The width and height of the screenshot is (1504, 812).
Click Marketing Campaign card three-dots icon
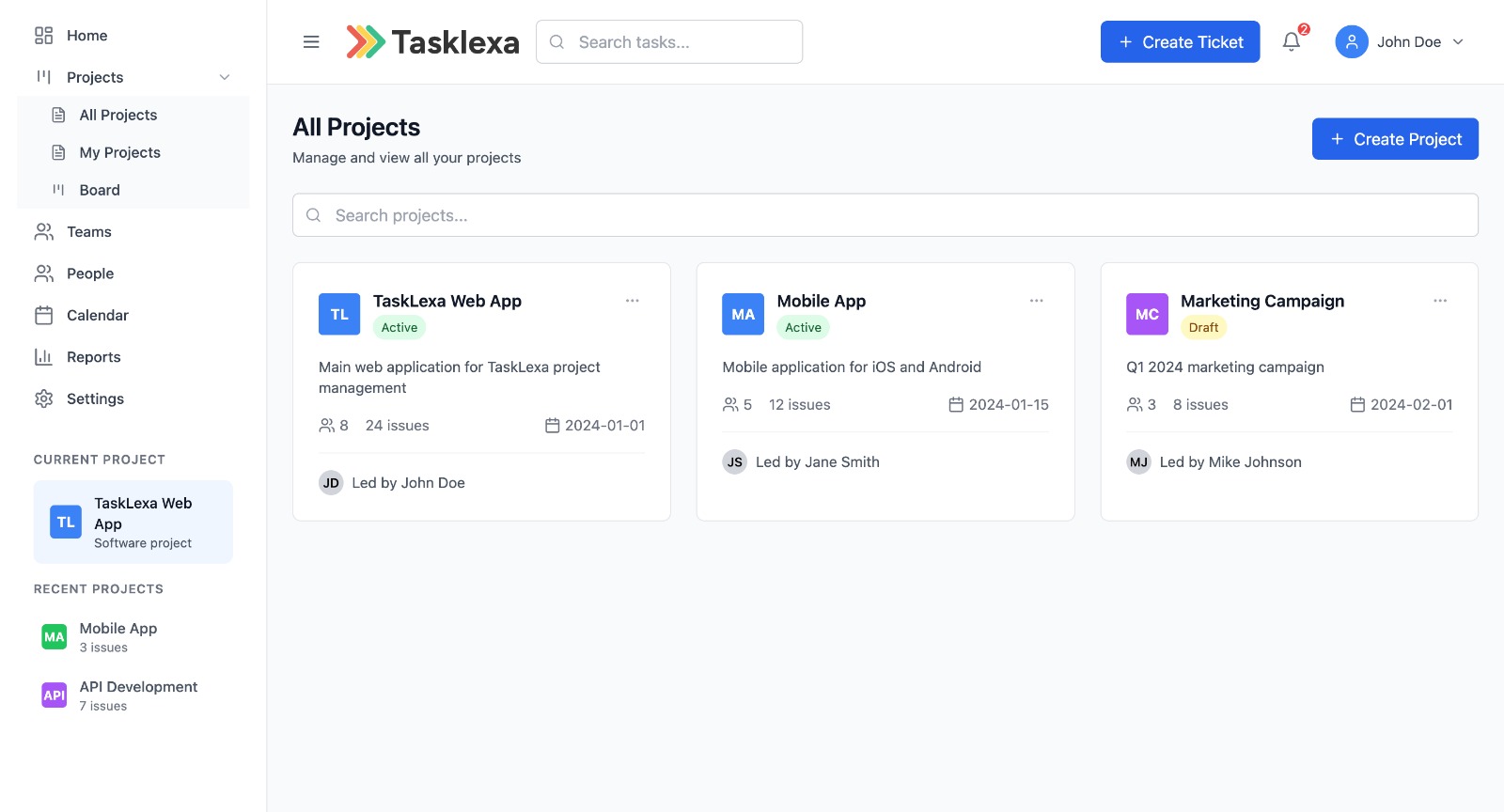pos(1440,301)
